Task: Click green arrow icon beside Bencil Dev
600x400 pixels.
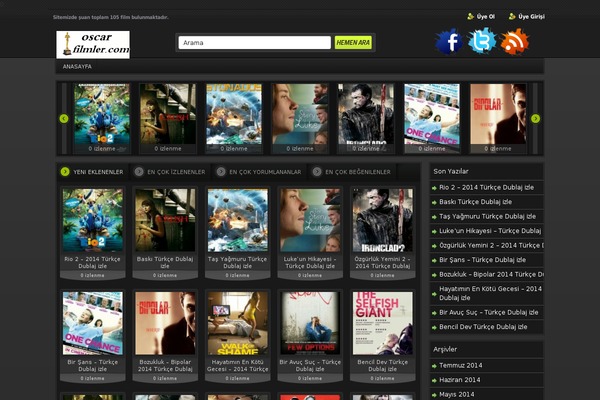Action: (x=434, y=327)
